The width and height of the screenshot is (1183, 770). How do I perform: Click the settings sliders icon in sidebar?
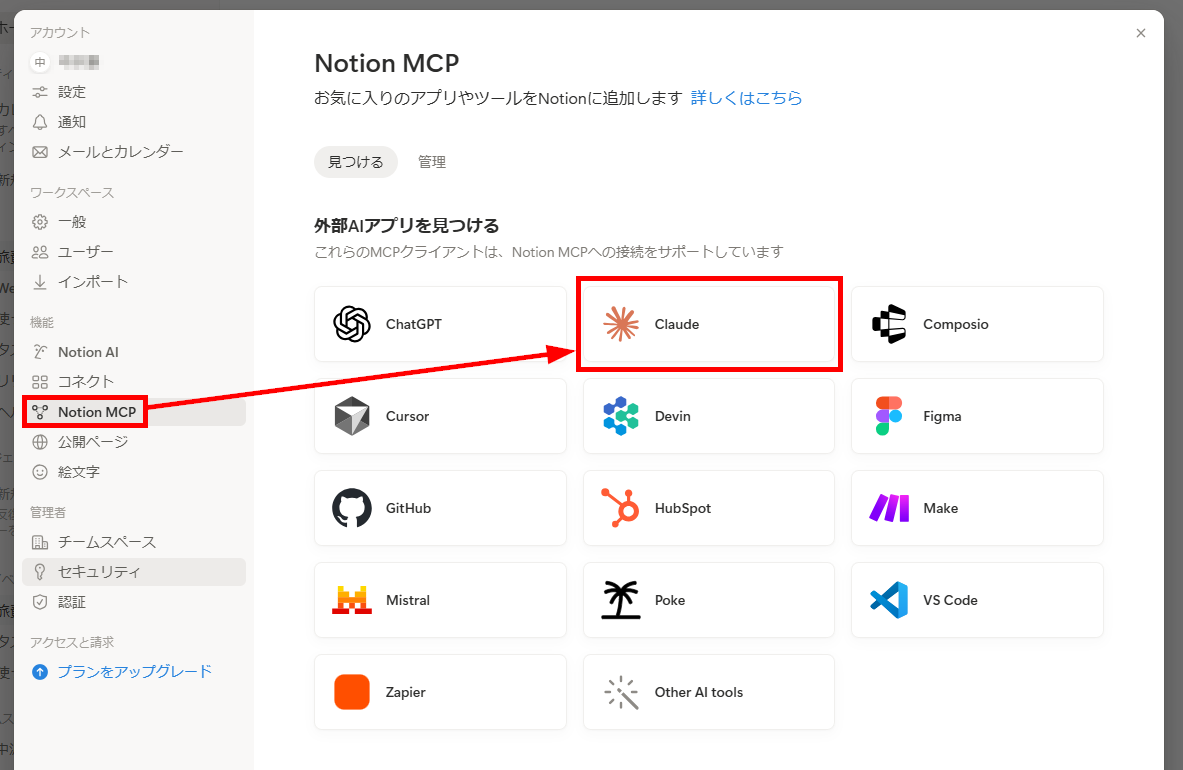(40, 92)
